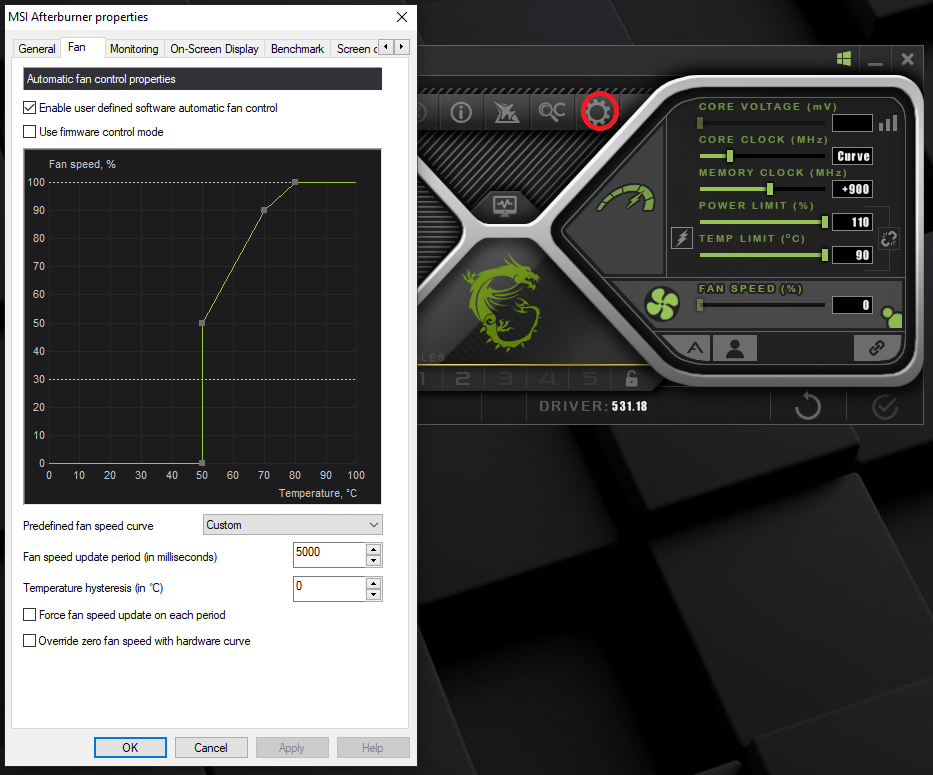
Task: Select the Fan tab
Action: click(x=77, y=47)
